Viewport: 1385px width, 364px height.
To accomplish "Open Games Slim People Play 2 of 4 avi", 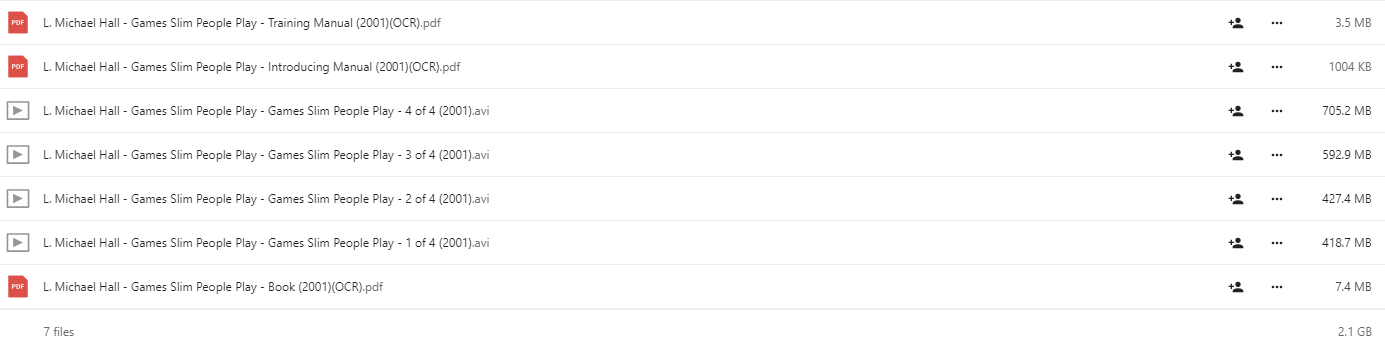I will 266,199.
